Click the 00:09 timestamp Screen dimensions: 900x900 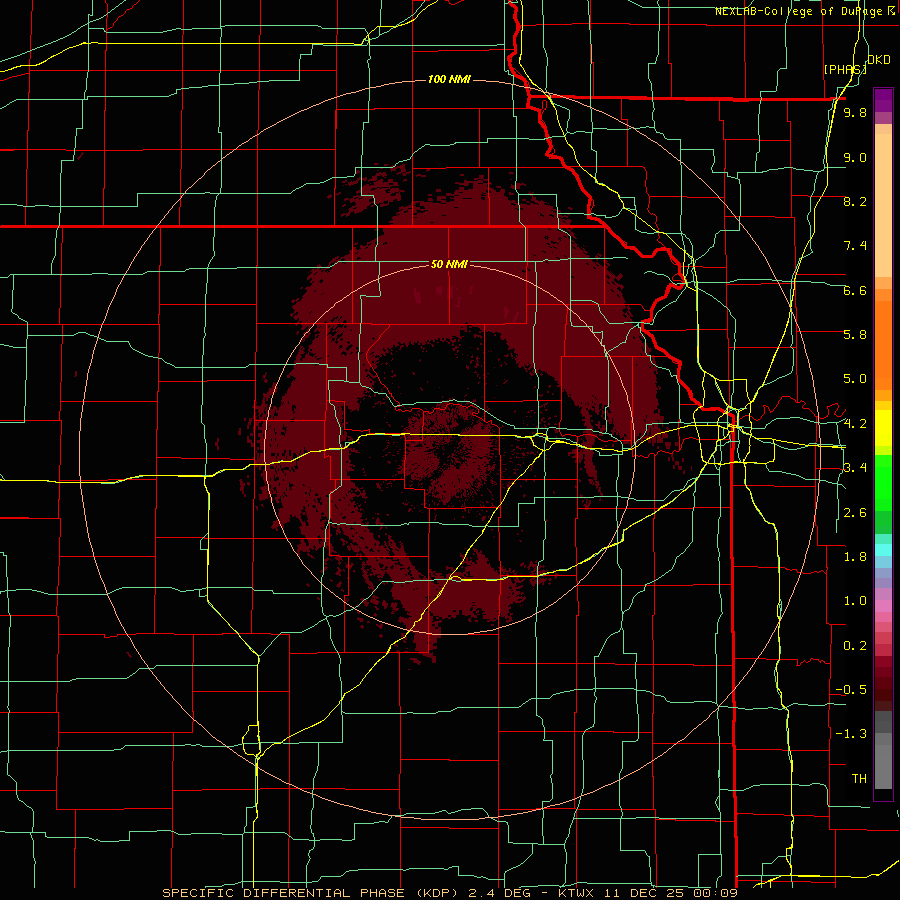tap(717, 893)
